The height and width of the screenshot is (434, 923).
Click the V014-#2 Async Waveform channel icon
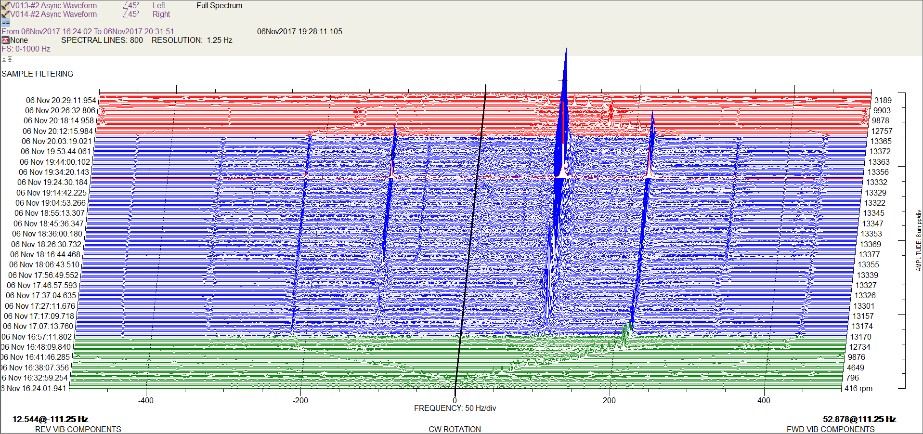pos(3,14)
